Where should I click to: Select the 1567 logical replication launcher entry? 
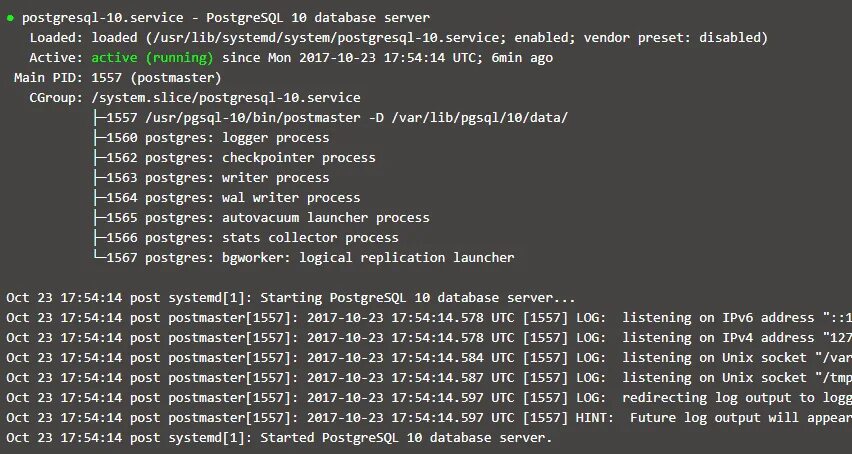coord(310,257)
